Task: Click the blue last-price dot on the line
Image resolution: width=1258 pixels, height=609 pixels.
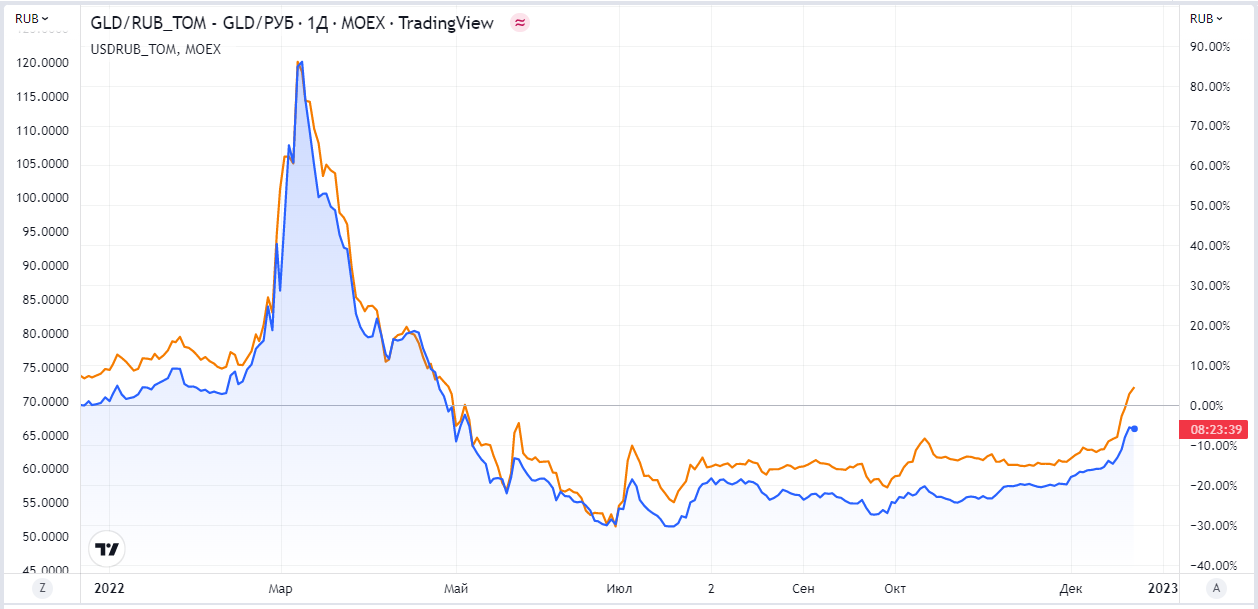Action: click(x=1133, y=429)
